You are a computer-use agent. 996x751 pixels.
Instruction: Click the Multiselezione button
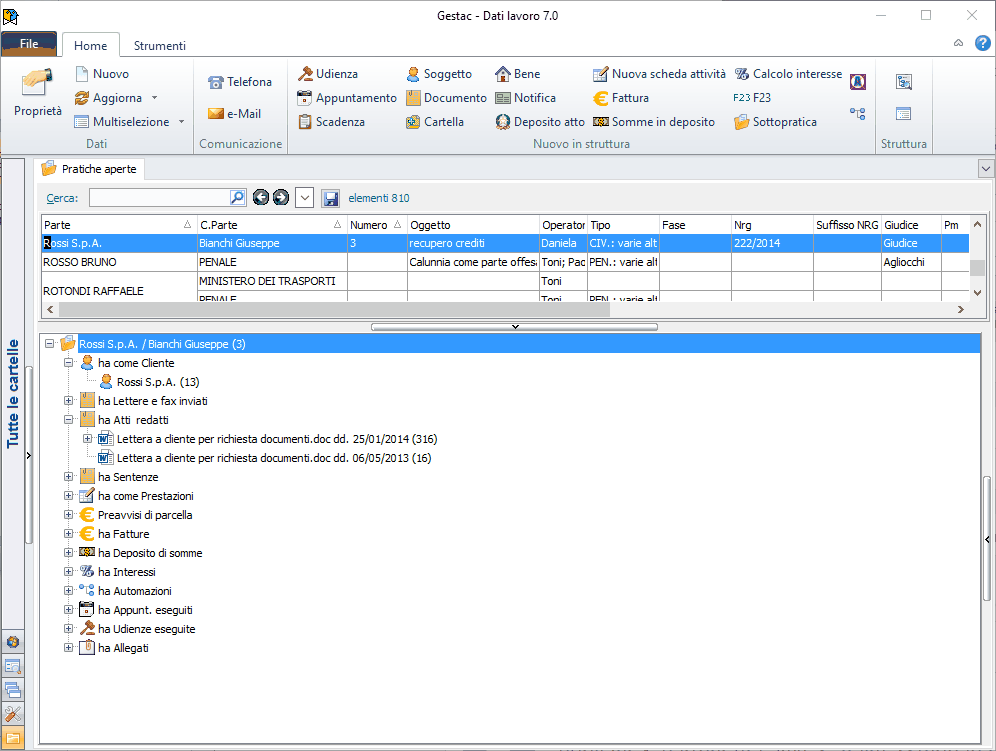(x=121, y=121)
